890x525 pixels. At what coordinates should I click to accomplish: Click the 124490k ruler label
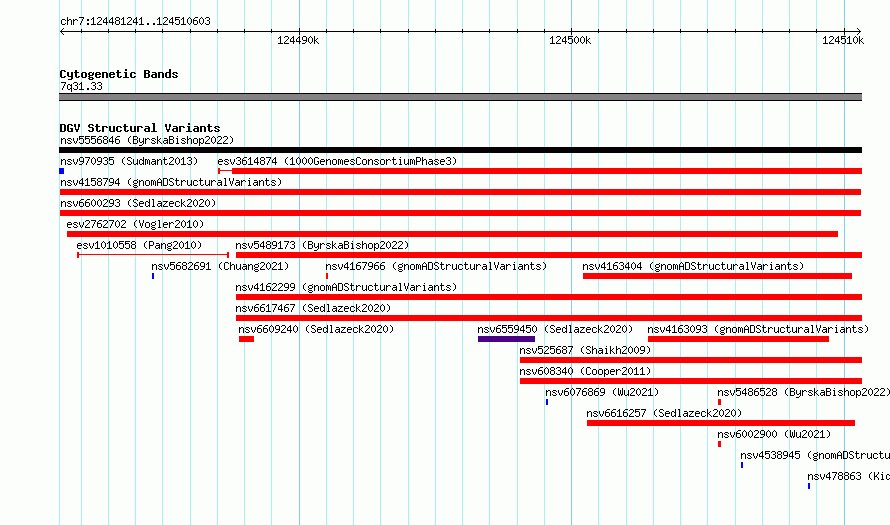(x=298, y=40)
